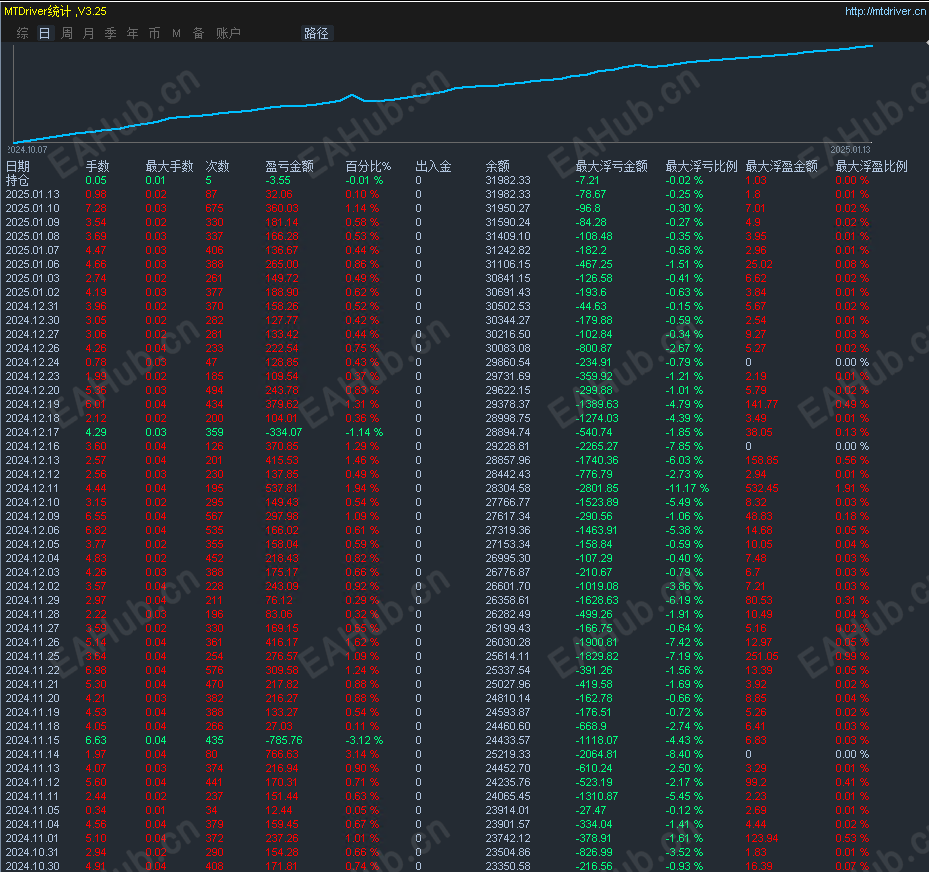Switch to the 年 yearly tab
The width and height of the screenshot is (929, 872).
(x=133, y=33)
